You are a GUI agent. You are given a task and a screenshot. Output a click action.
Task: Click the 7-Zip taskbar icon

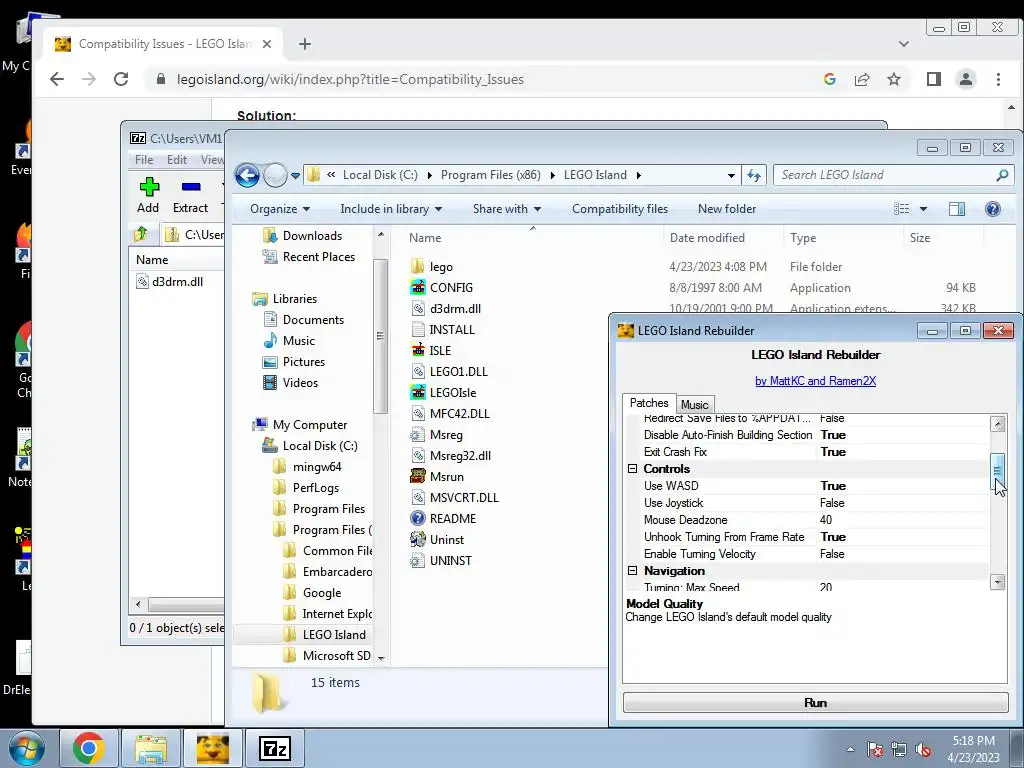tap(274, 748)
